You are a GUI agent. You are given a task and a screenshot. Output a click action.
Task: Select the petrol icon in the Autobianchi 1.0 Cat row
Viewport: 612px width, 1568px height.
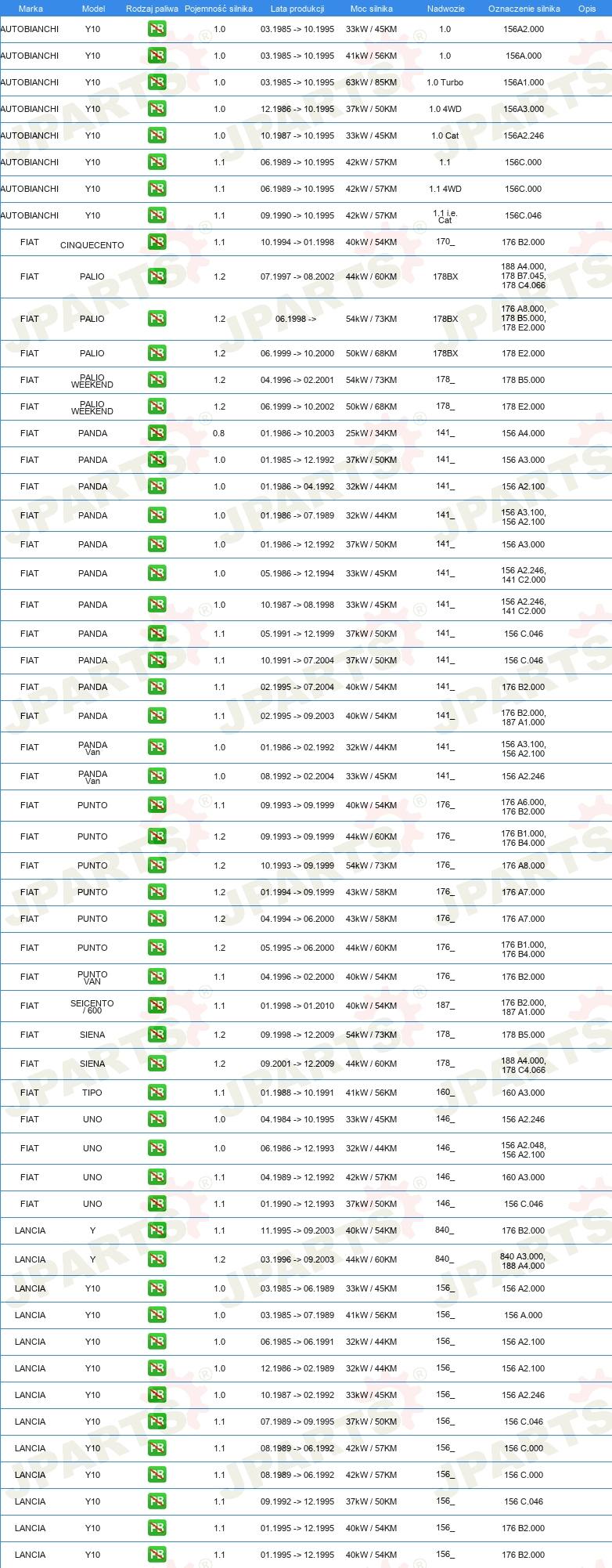coord(157,135)
